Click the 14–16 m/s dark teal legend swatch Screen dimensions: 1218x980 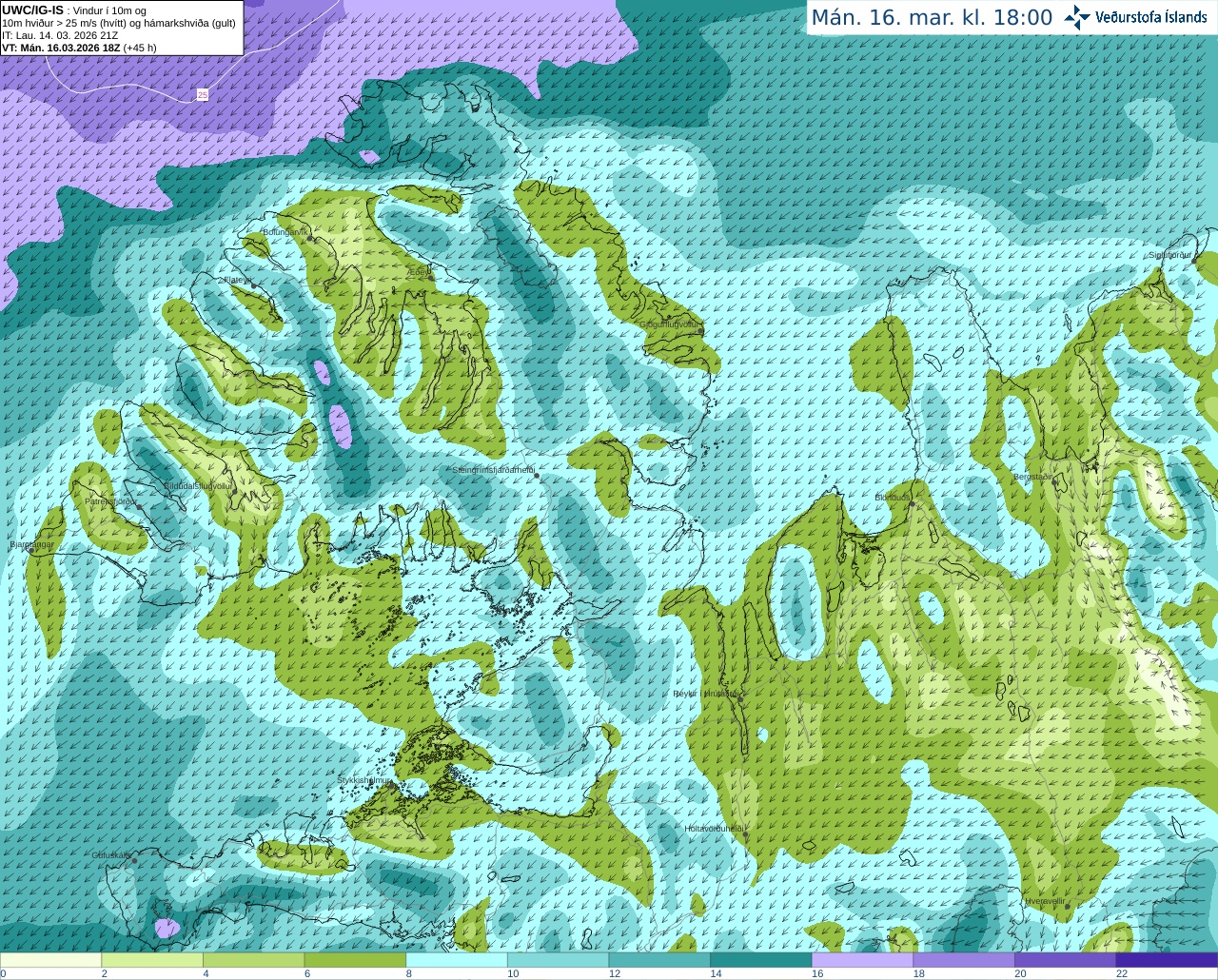click(761, 960)
